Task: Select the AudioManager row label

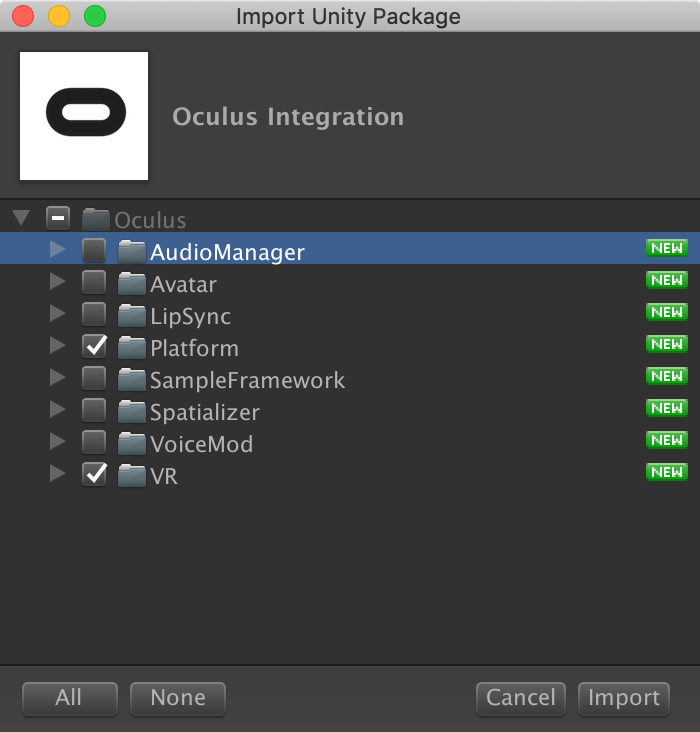Action: [227, 252]
